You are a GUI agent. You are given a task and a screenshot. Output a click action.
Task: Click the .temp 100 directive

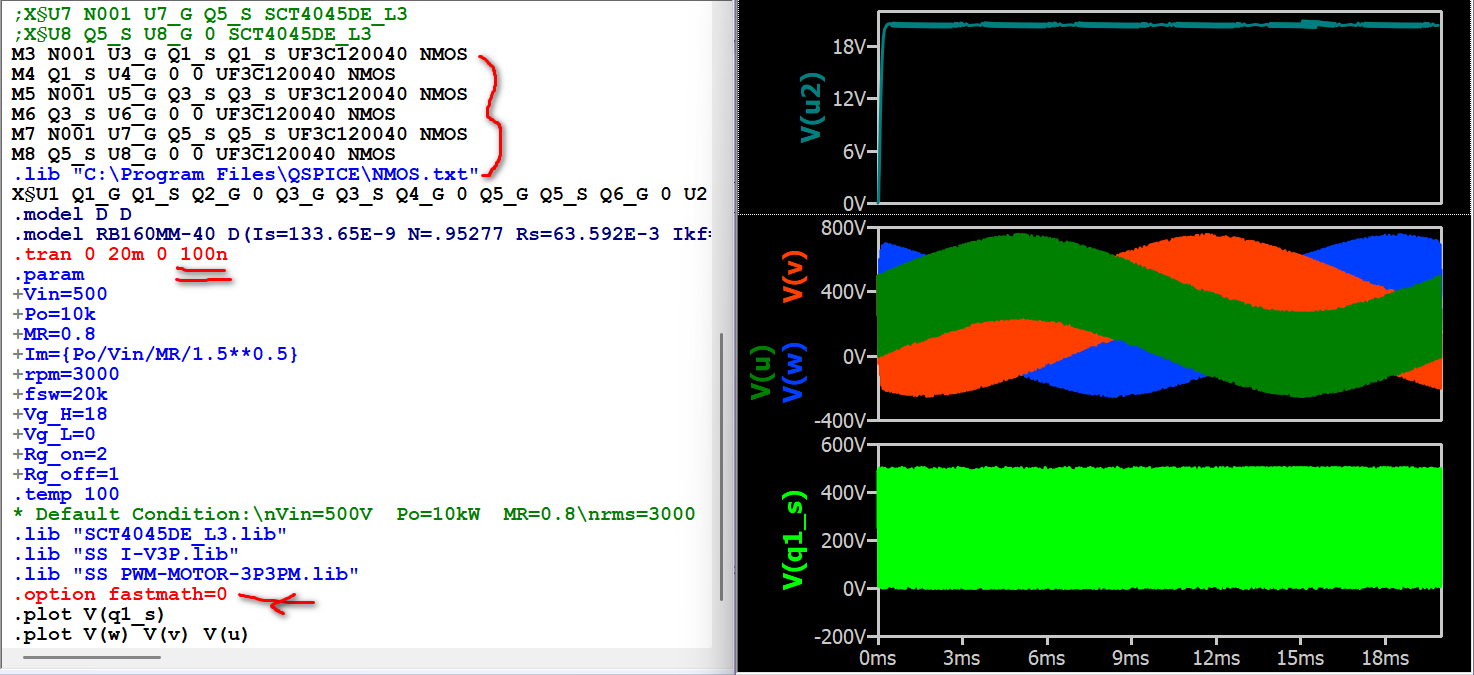click(x=66, y=494)
